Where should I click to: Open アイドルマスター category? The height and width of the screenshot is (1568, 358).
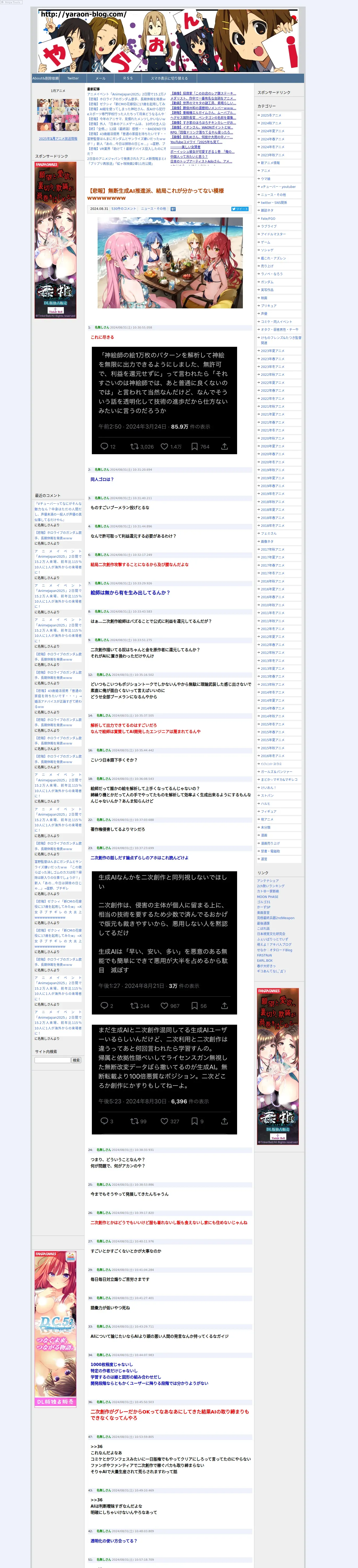coord(273,234)
